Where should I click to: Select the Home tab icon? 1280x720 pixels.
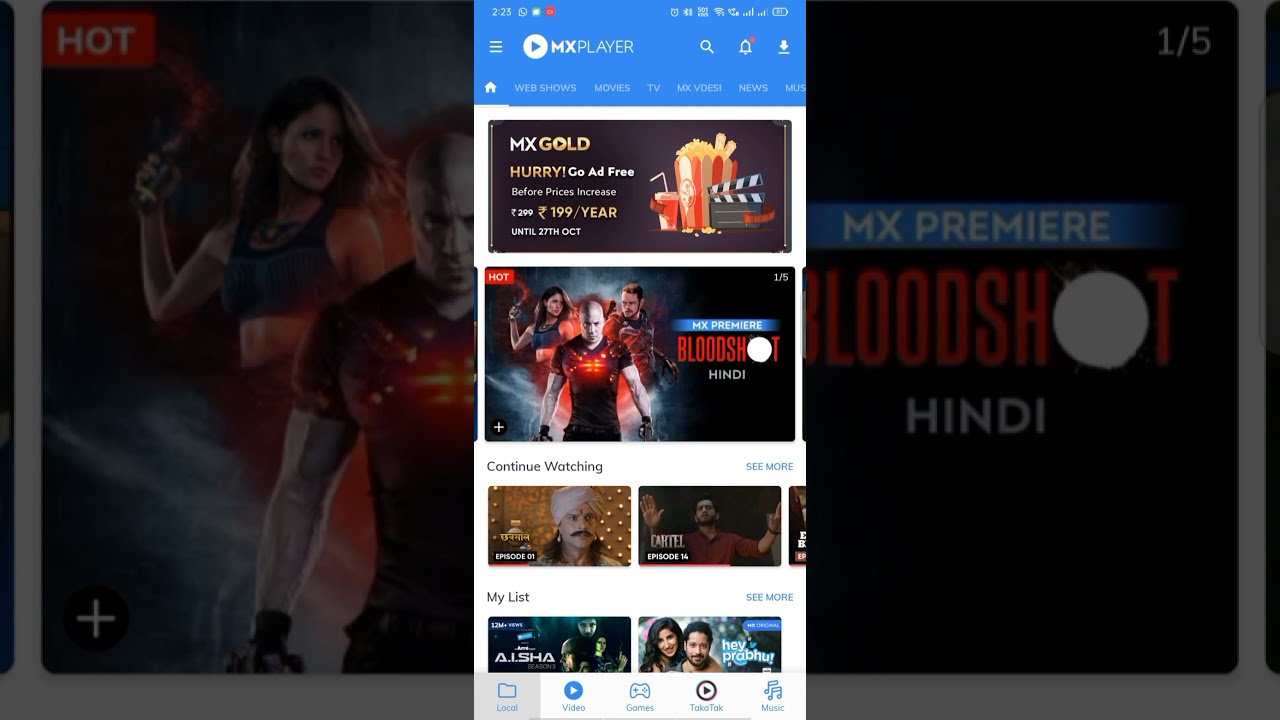[x=490, y=87]
